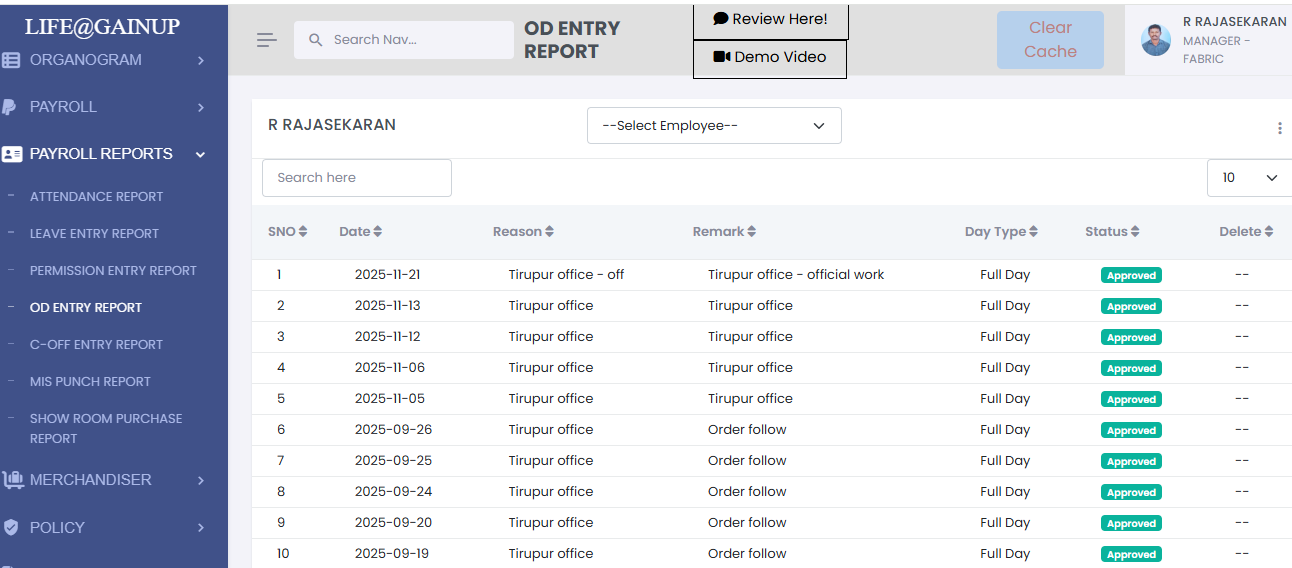Click the Review Here! button
This screenshot has height=568, width=1292.
click(x=770, y=20)
